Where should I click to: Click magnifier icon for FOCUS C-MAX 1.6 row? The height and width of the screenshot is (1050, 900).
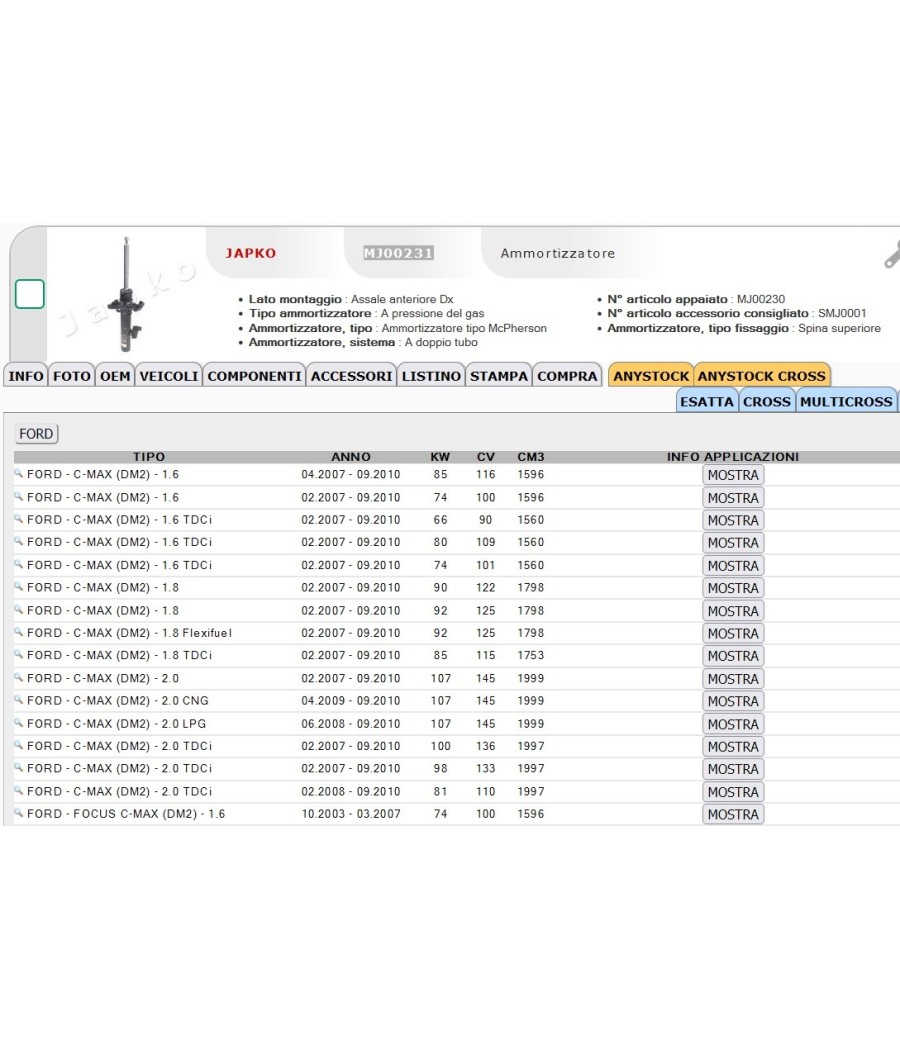tap(19, 813)
